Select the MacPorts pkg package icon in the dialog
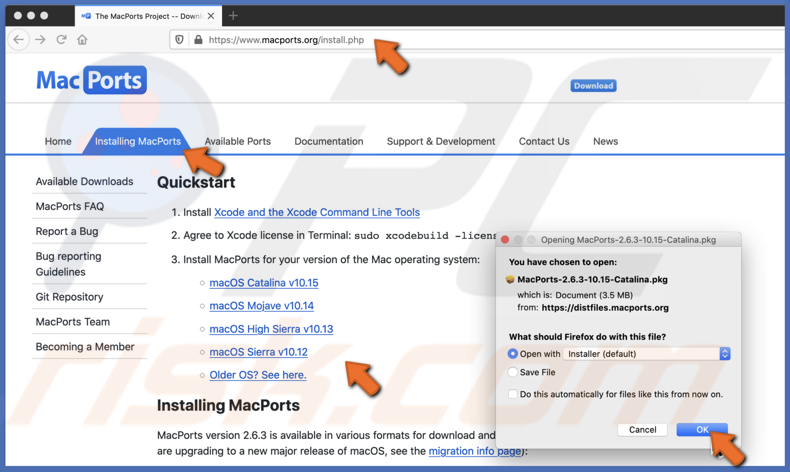790x472 pixels. click(x=510, y=280)
